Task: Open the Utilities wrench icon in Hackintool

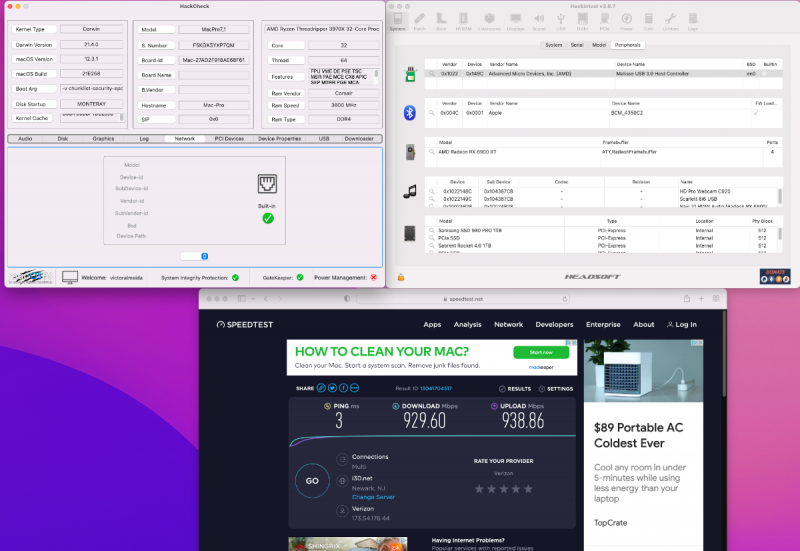Action: (x=670, y=21)
